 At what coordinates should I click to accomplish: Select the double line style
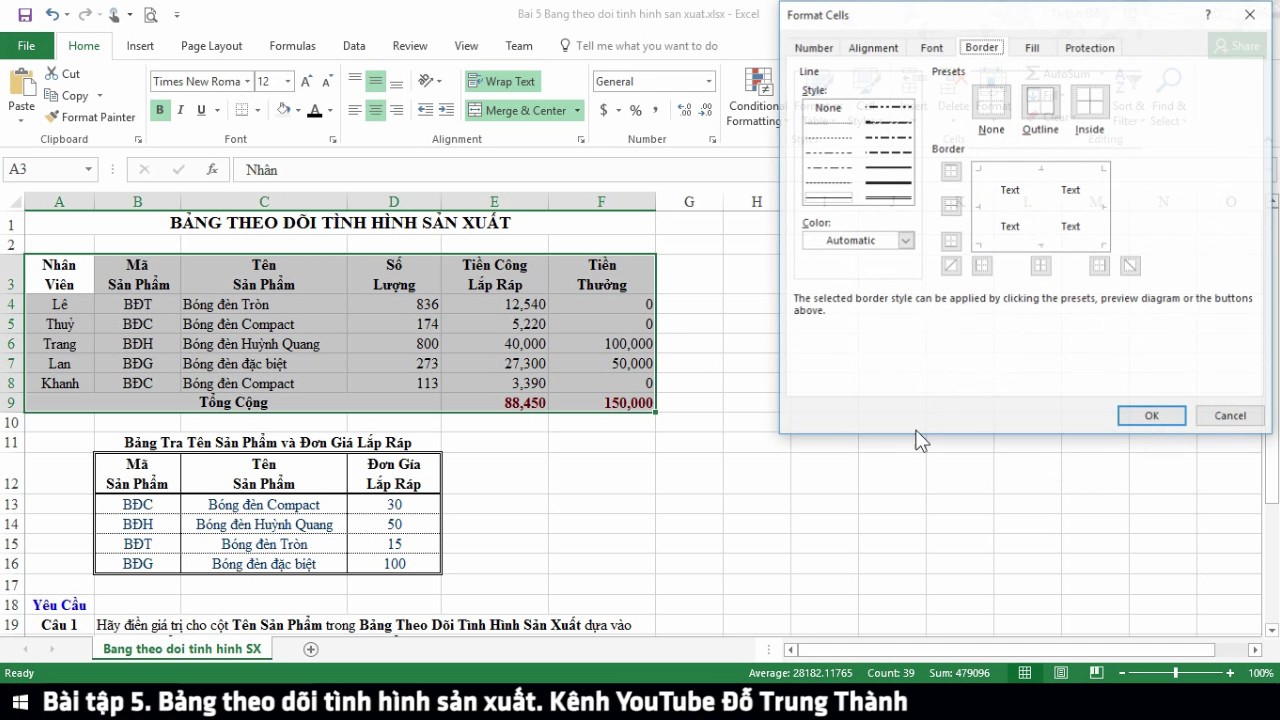coord(888,198)
